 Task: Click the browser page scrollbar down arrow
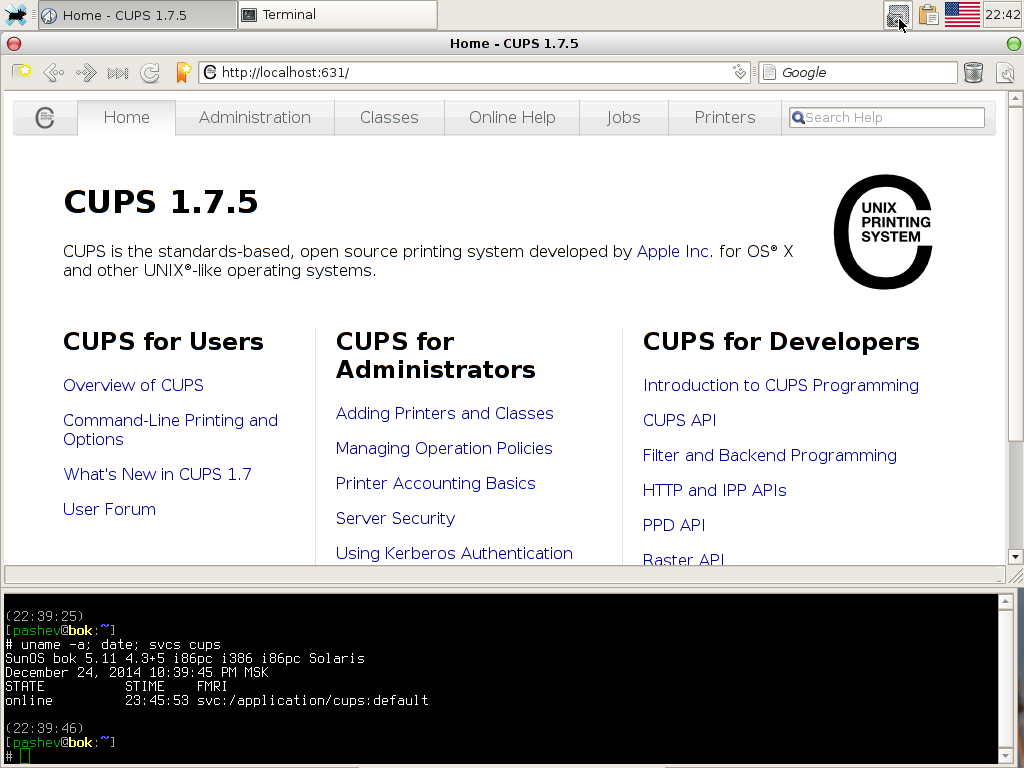tap(1015, 557)
